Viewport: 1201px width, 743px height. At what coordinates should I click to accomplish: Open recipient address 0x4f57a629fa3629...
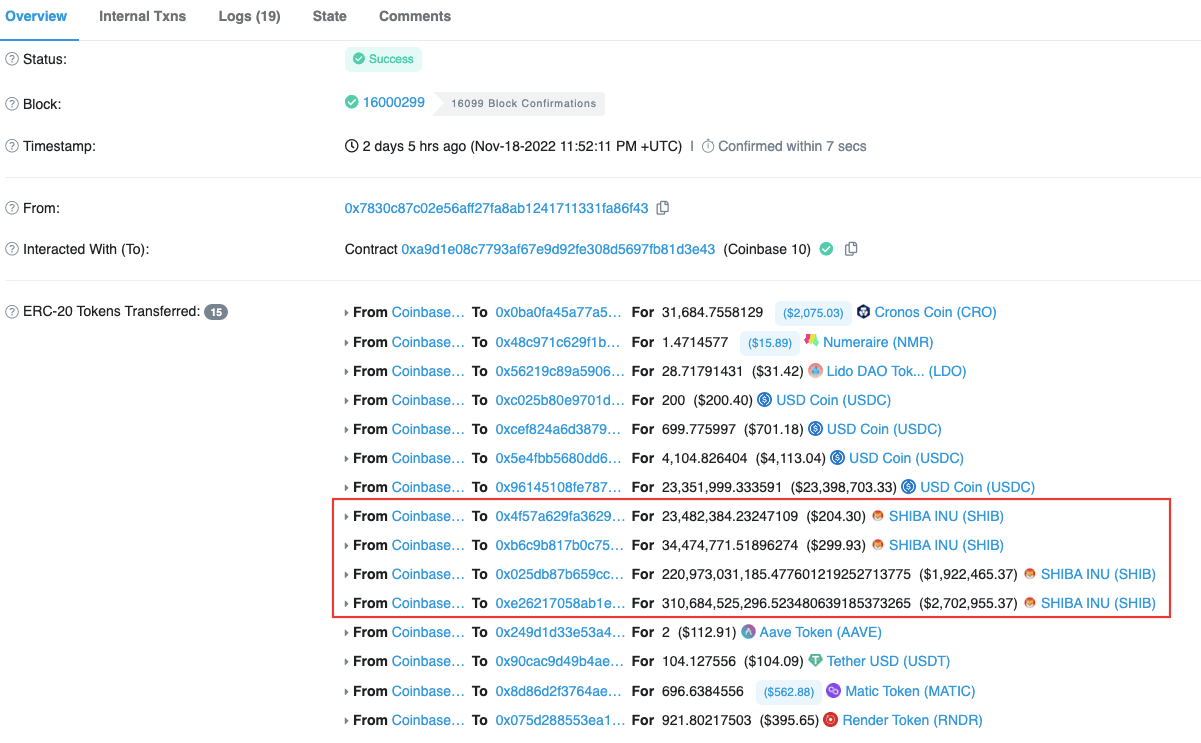[x=559, y=516]
